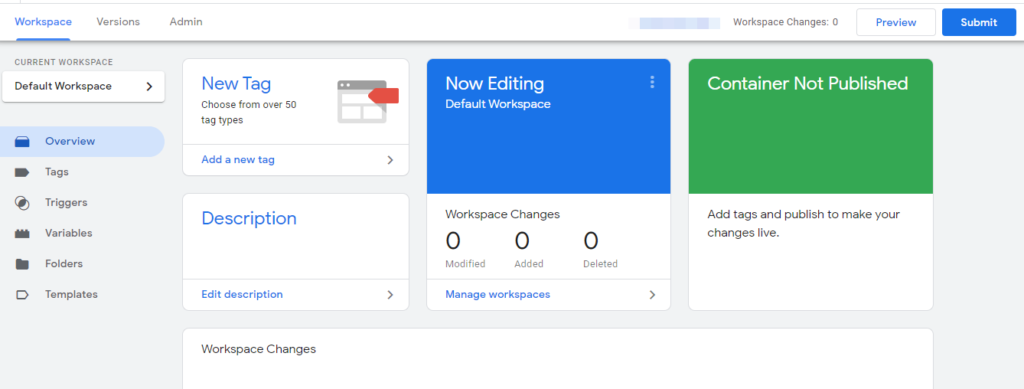
Task: Click the Modified count zero
Action: 453,241
